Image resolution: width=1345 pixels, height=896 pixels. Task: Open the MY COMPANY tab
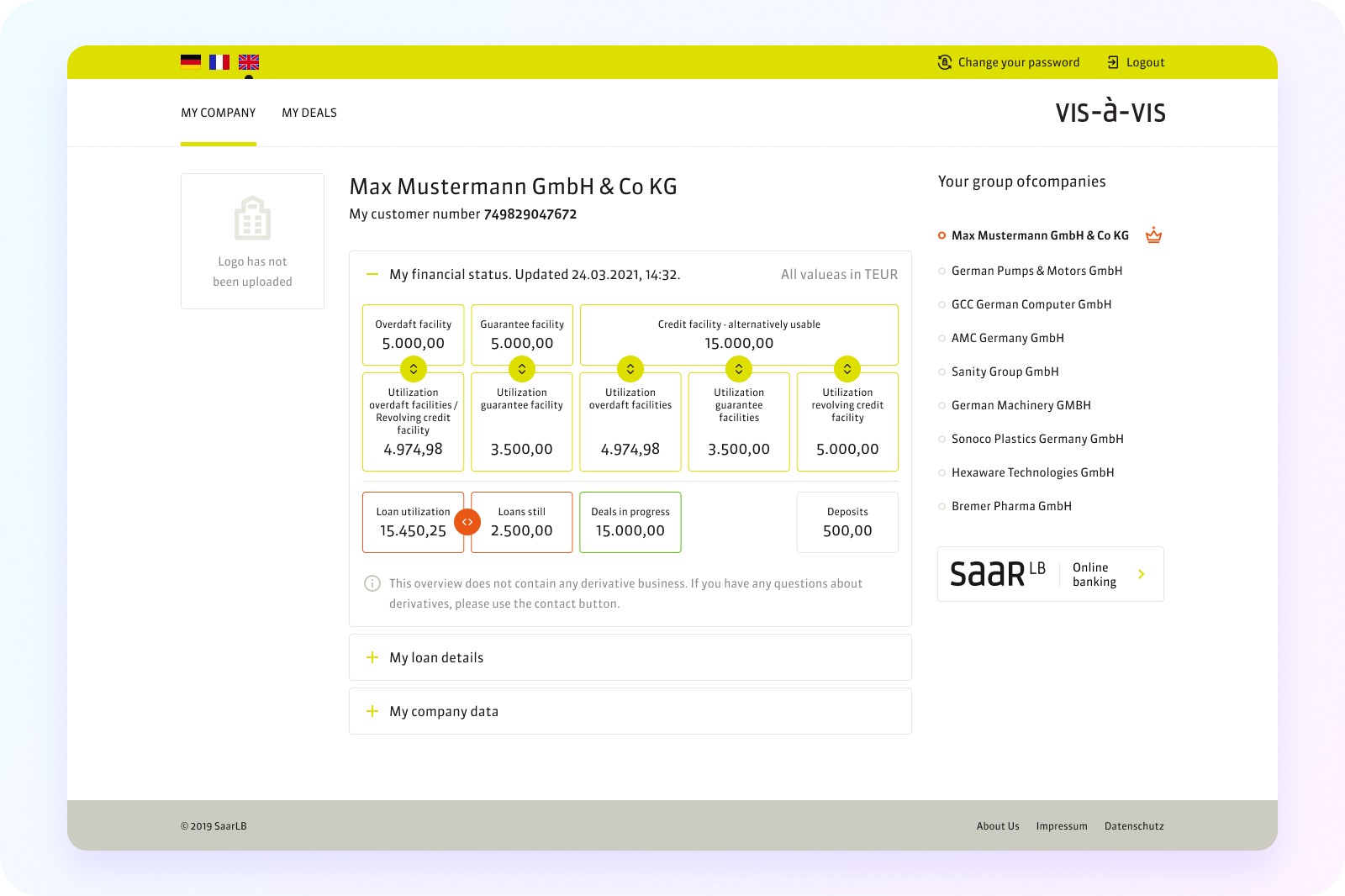coord(219,113)
